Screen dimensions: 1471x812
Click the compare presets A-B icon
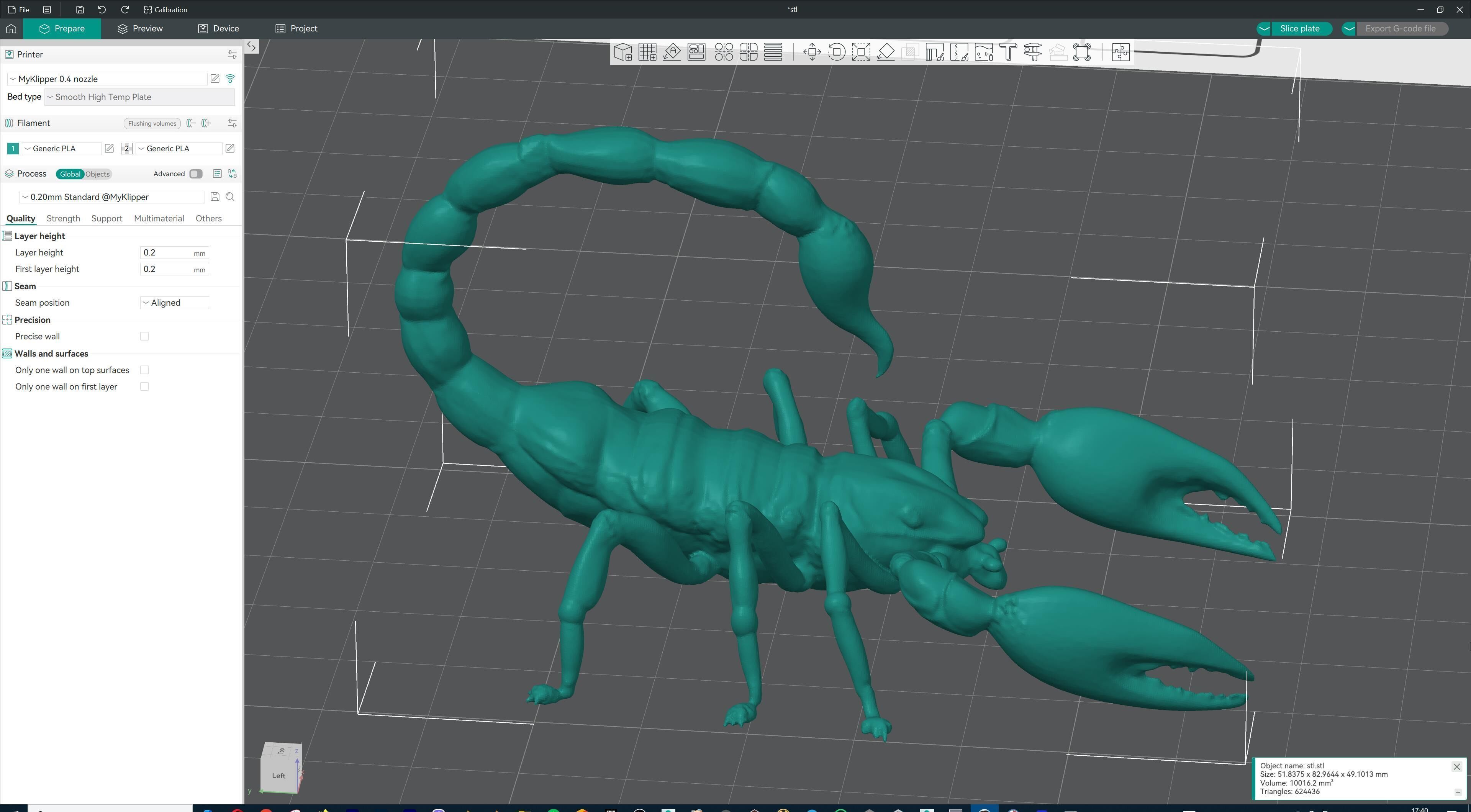pyautogui.click(x=232, y=174)
